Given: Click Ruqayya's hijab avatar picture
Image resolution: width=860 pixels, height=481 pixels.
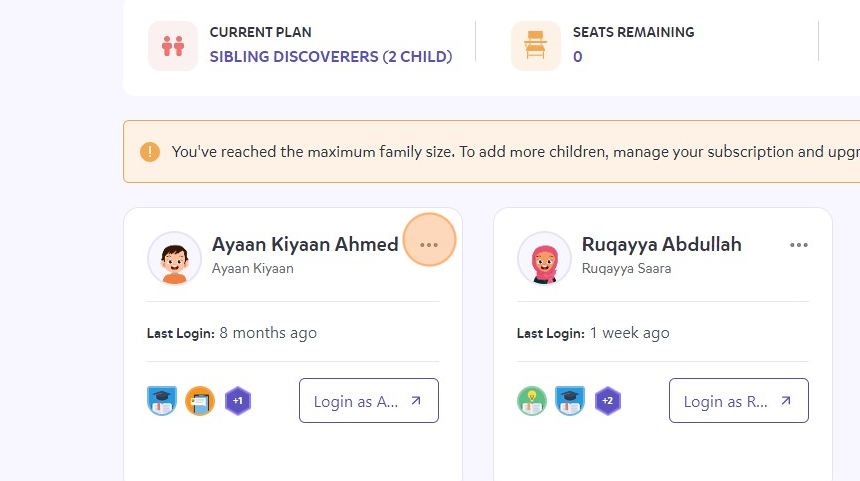Looking at the screenshot, I should coord(544,258).
